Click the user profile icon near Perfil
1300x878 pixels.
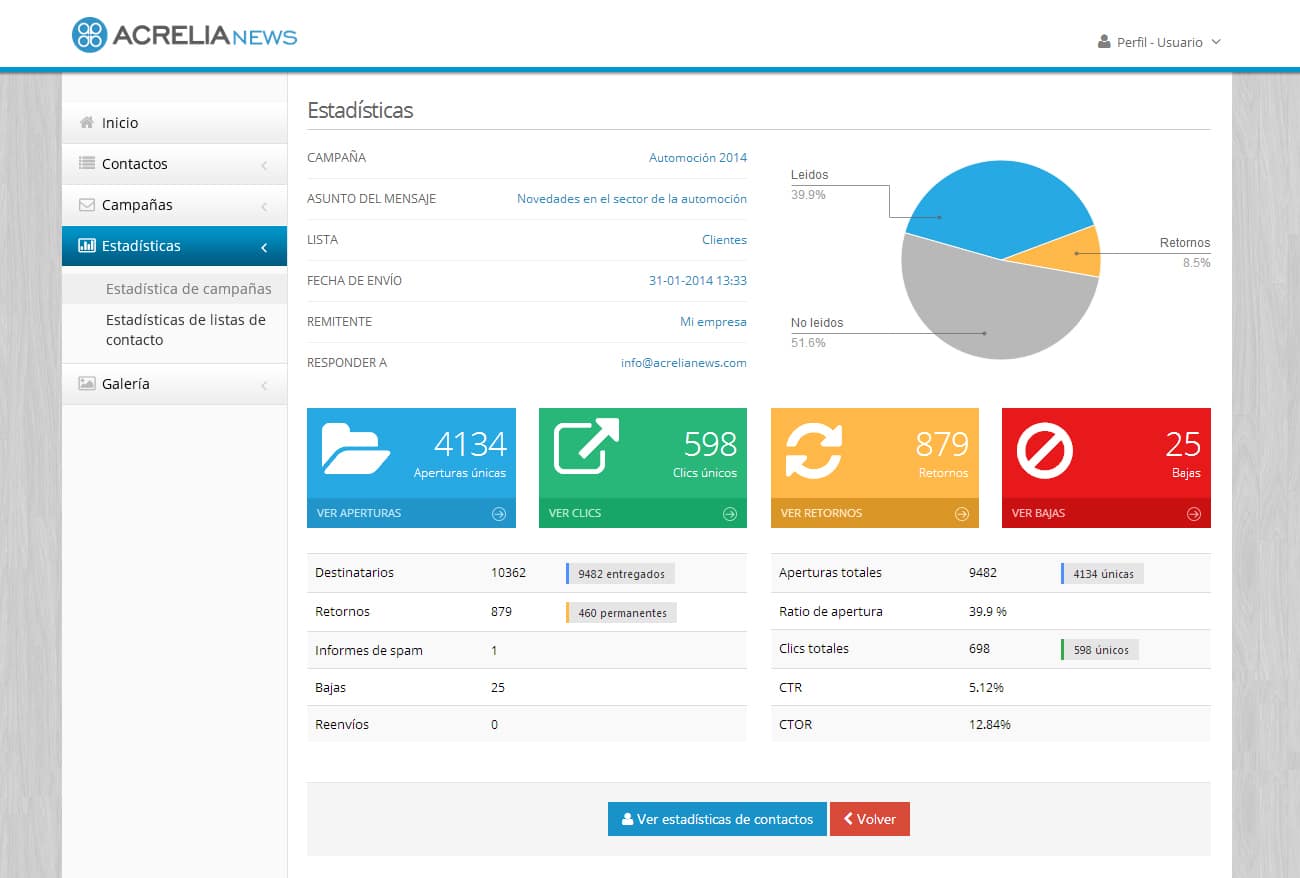click(1104, 42)
